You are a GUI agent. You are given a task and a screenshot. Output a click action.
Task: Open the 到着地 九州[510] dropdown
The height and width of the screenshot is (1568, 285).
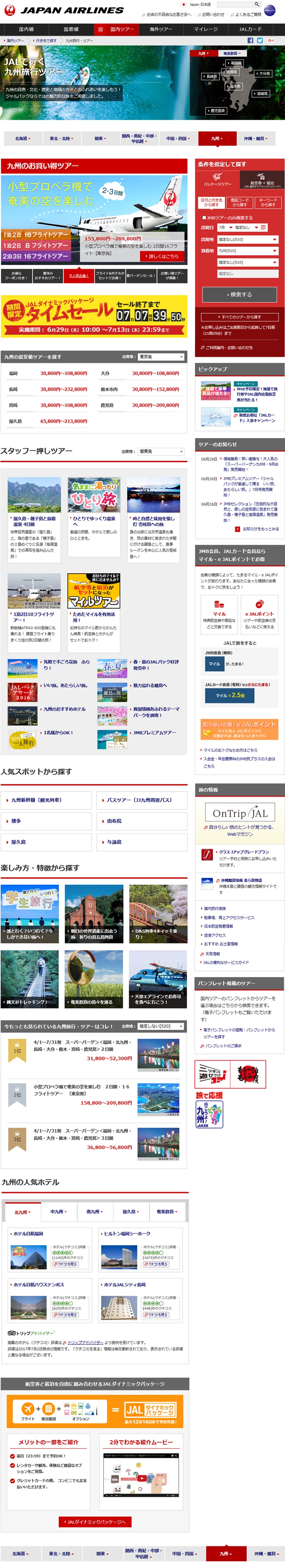[248, 251]
